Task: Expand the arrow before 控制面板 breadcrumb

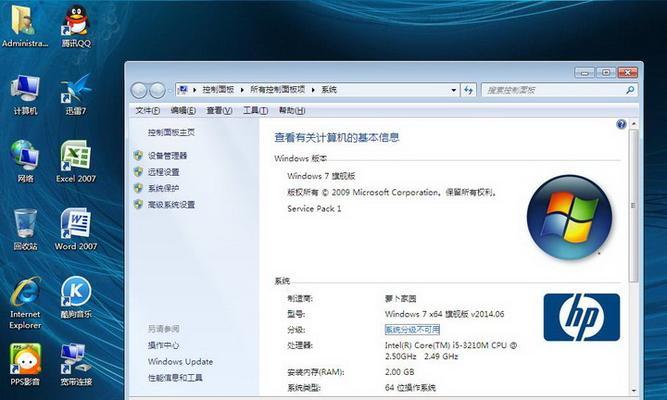Action: pos(194,90)
